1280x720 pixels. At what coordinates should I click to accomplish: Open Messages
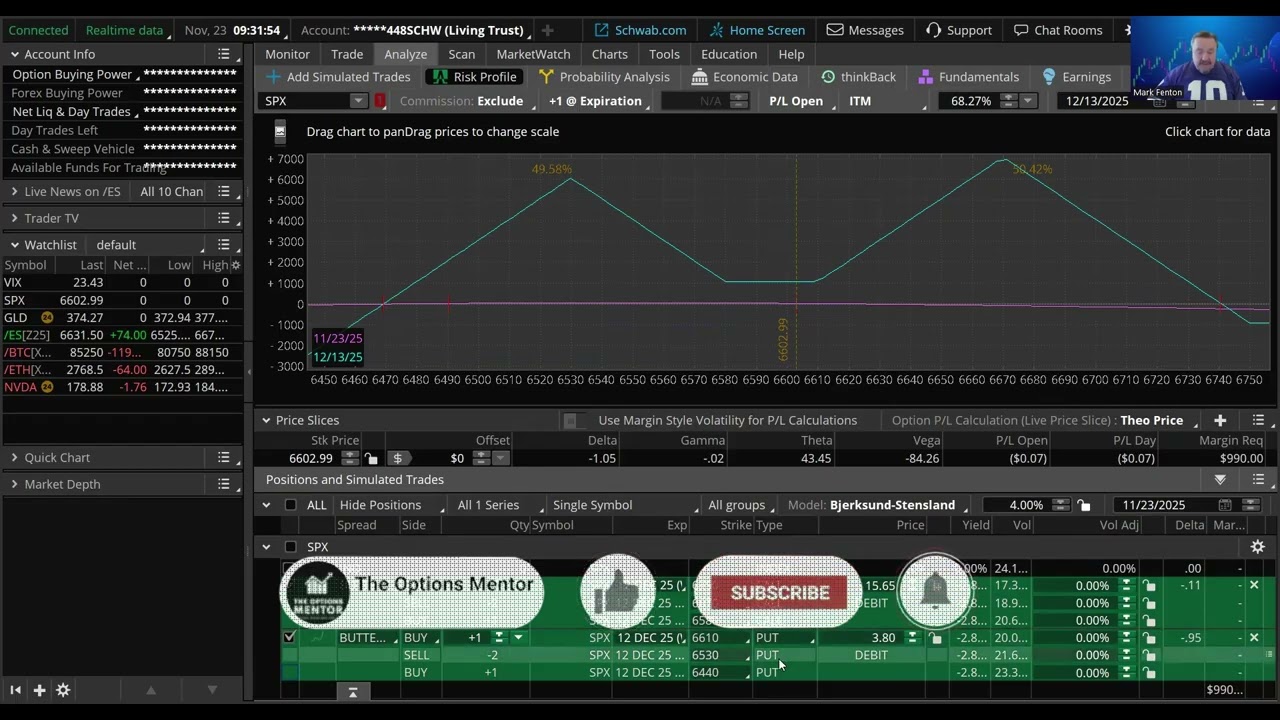tap(865, 30)
